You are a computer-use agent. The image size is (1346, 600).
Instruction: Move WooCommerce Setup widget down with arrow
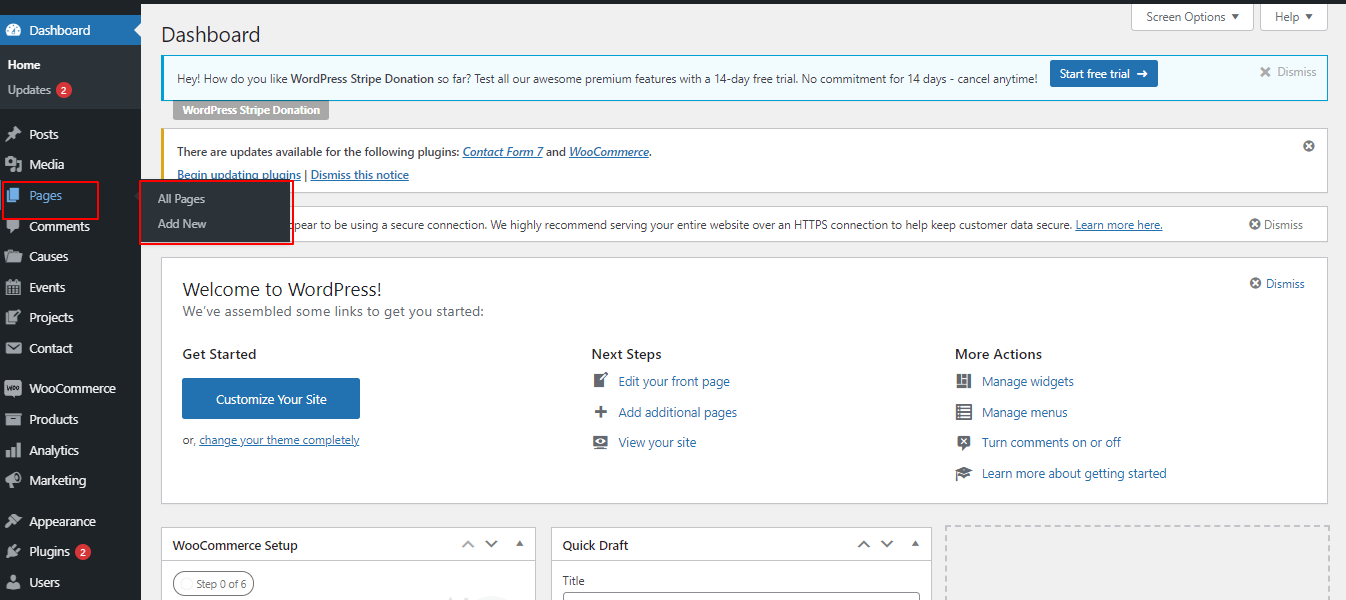point(491,544)
